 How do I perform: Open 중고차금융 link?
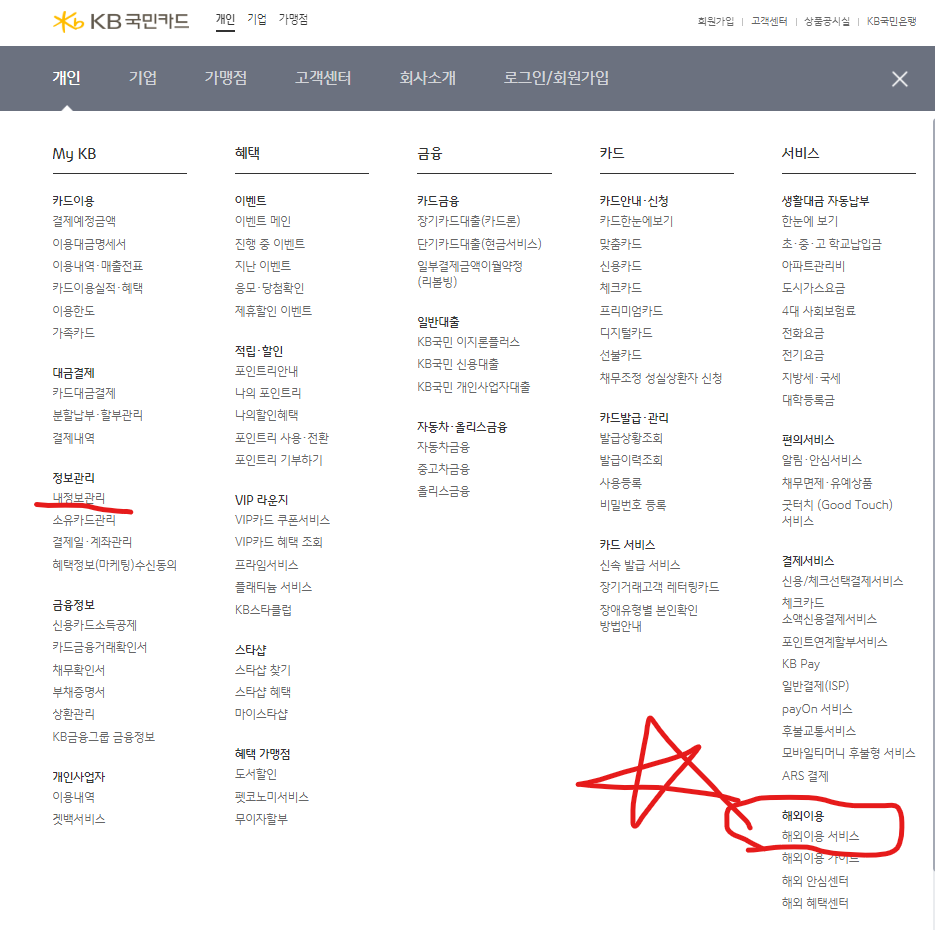(x=444, y=469)
